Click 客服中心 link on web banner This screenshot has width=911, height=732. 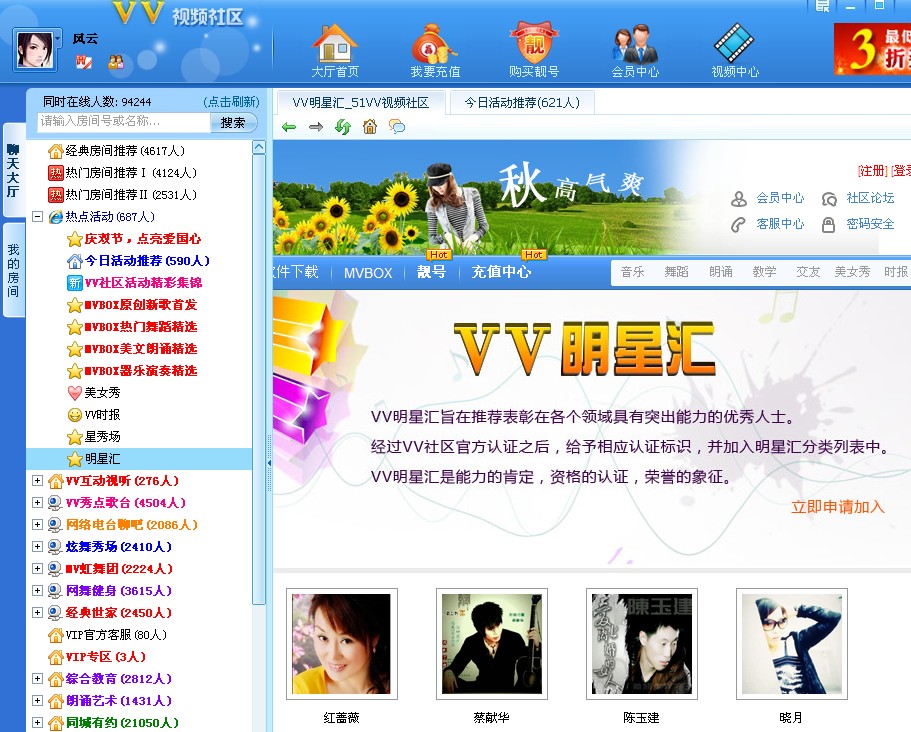[780, 224]
